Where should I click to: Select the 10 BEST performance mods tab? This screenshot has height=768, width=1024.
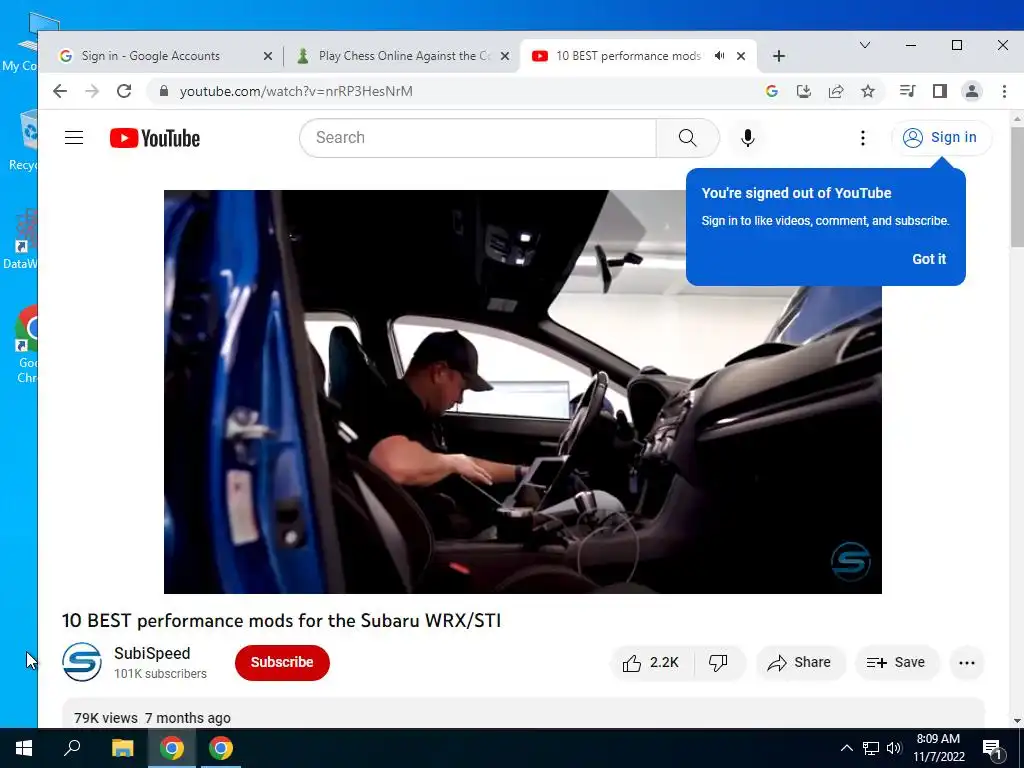pyautogui.click(x=628, y=56)
